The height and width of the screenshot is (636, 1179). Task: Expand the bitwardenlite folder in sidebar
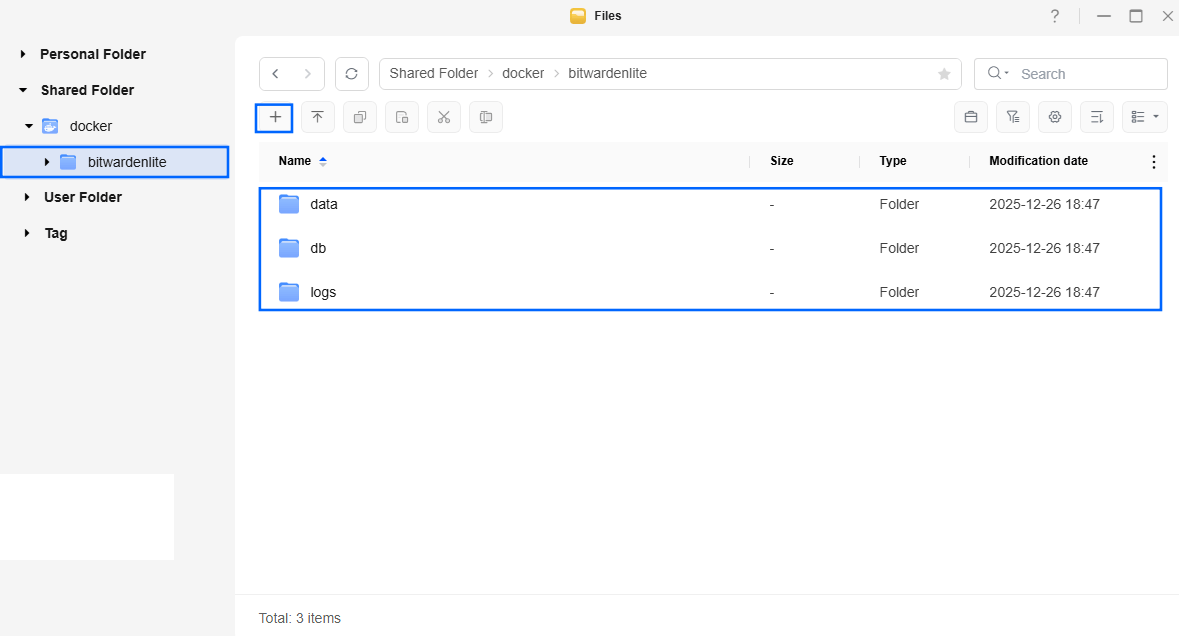click(47, 162)
